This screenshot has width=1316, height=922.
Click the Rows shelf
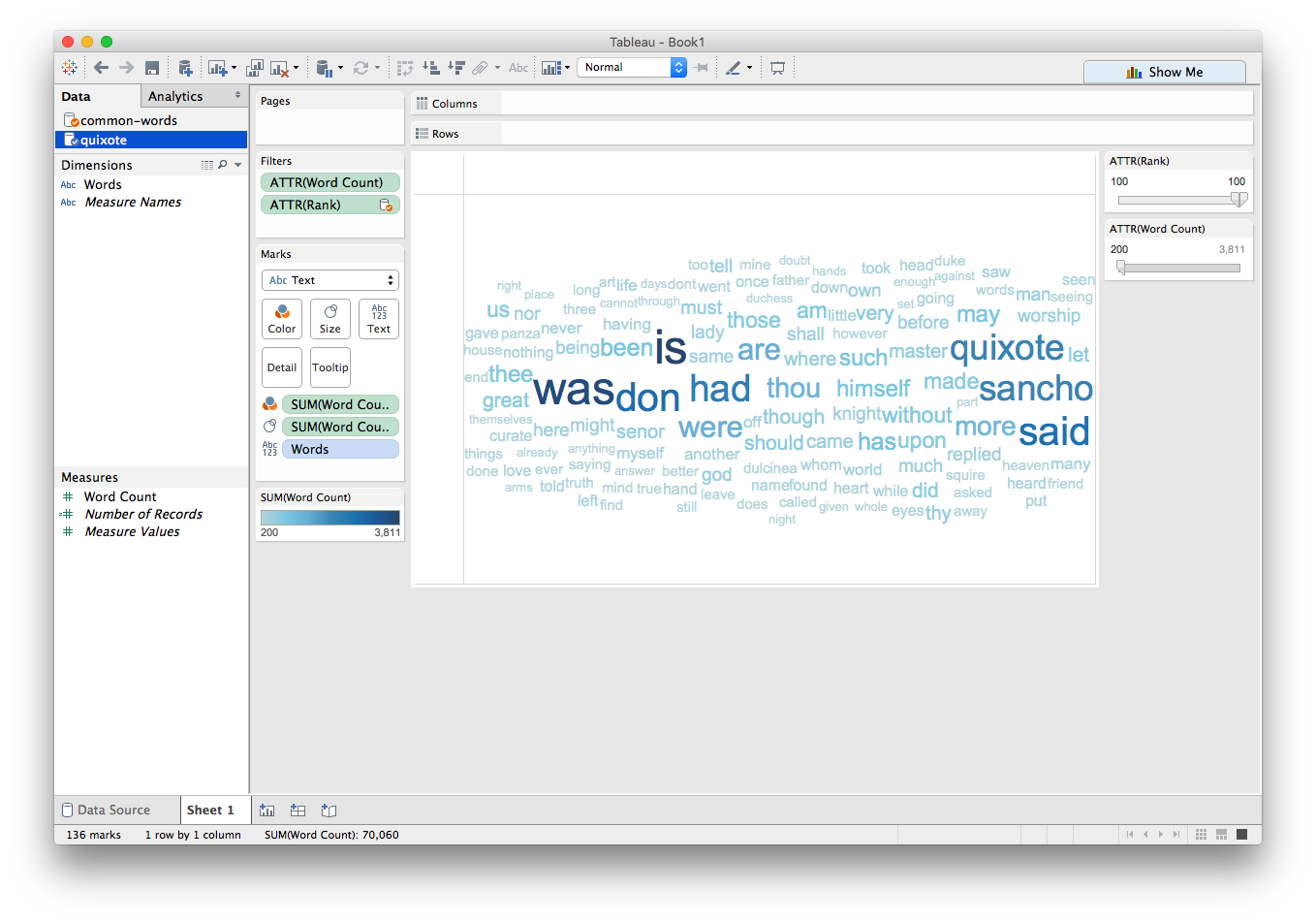tap(831, 134)
